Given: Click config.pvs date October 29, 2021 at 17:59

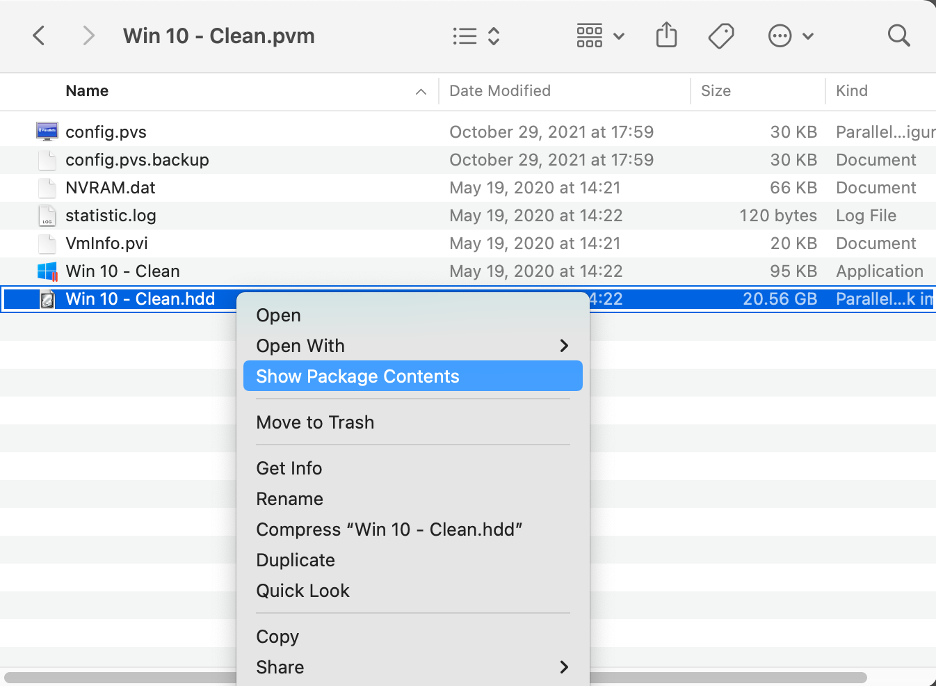Looking at the screenshot, I should tap(552, 132).
